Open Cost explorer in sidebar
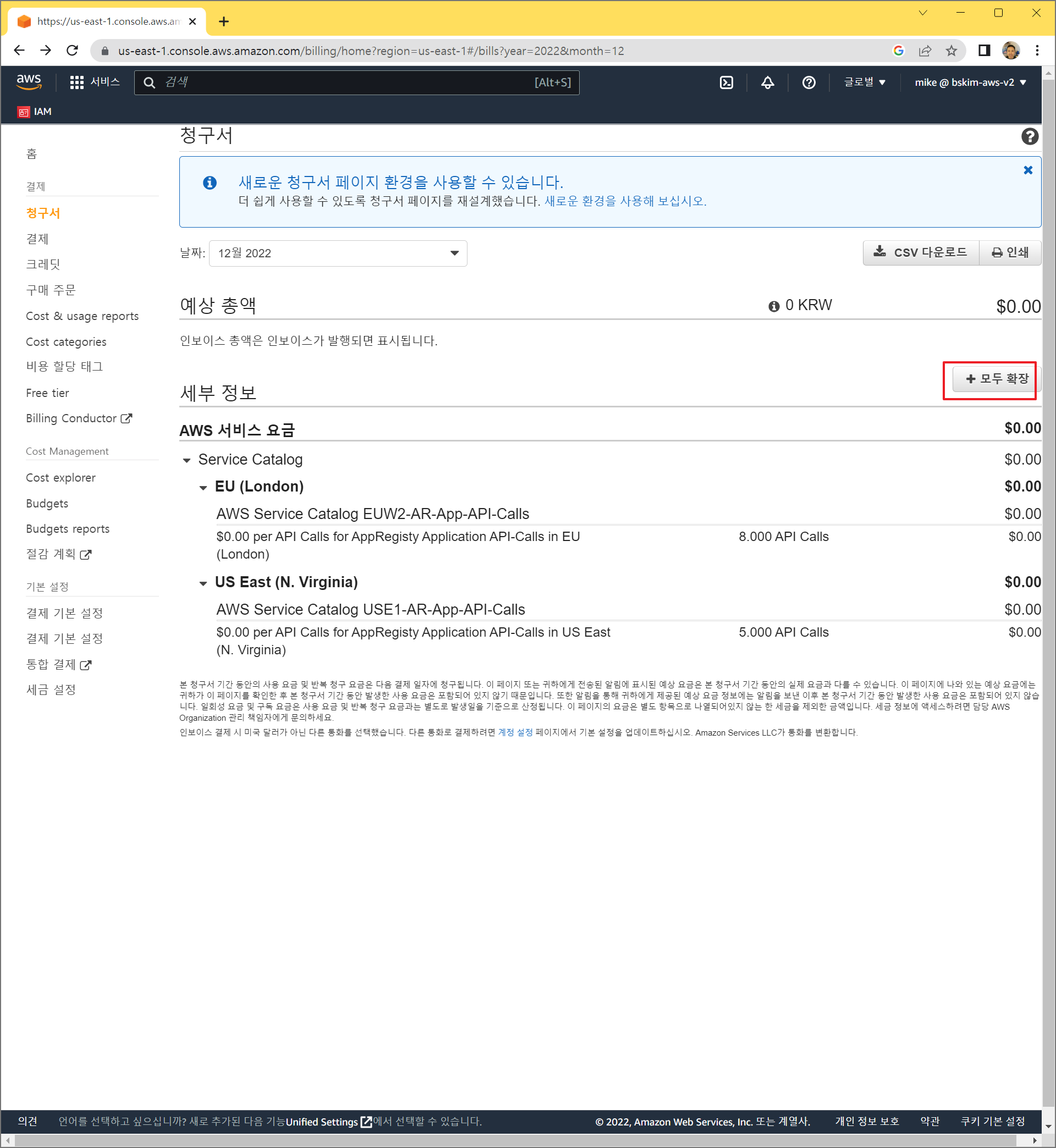 point(61,477)
